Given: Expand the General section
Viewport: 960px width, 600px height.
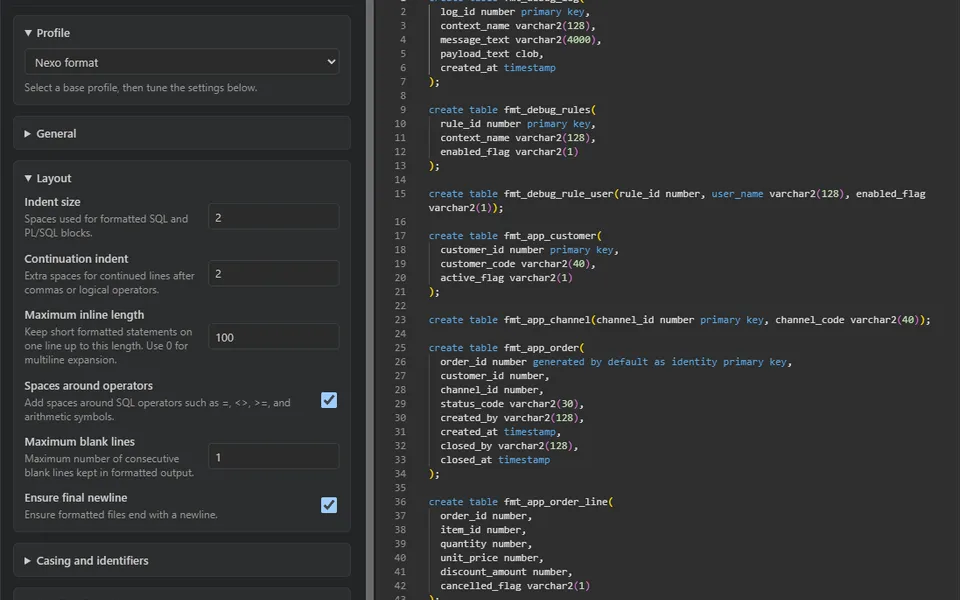Looking at the screenshot, I should (50, 133).
